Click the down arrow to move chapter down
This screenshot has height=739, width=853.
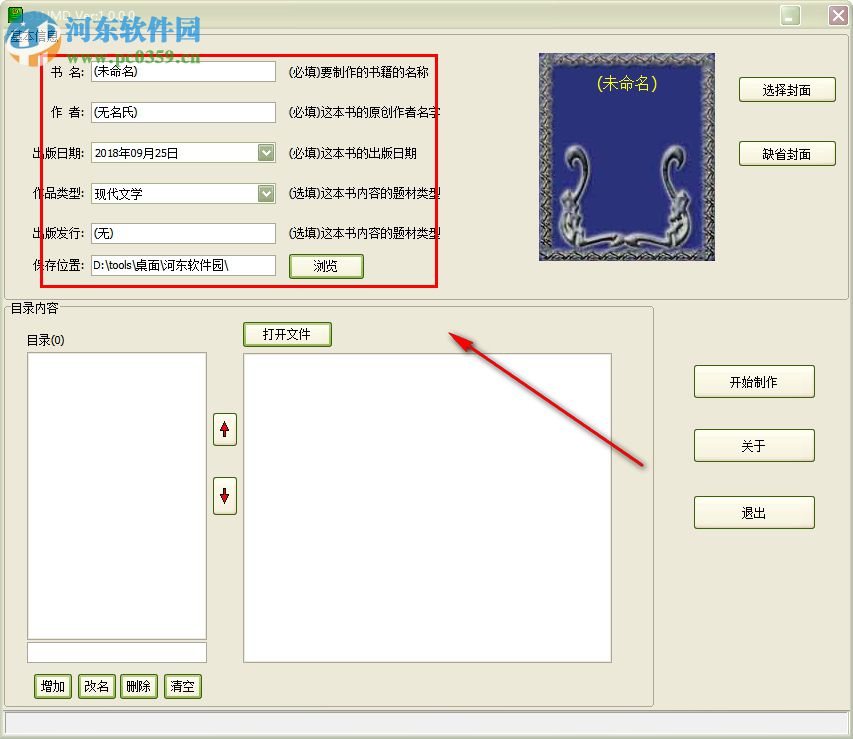[224, 497]
